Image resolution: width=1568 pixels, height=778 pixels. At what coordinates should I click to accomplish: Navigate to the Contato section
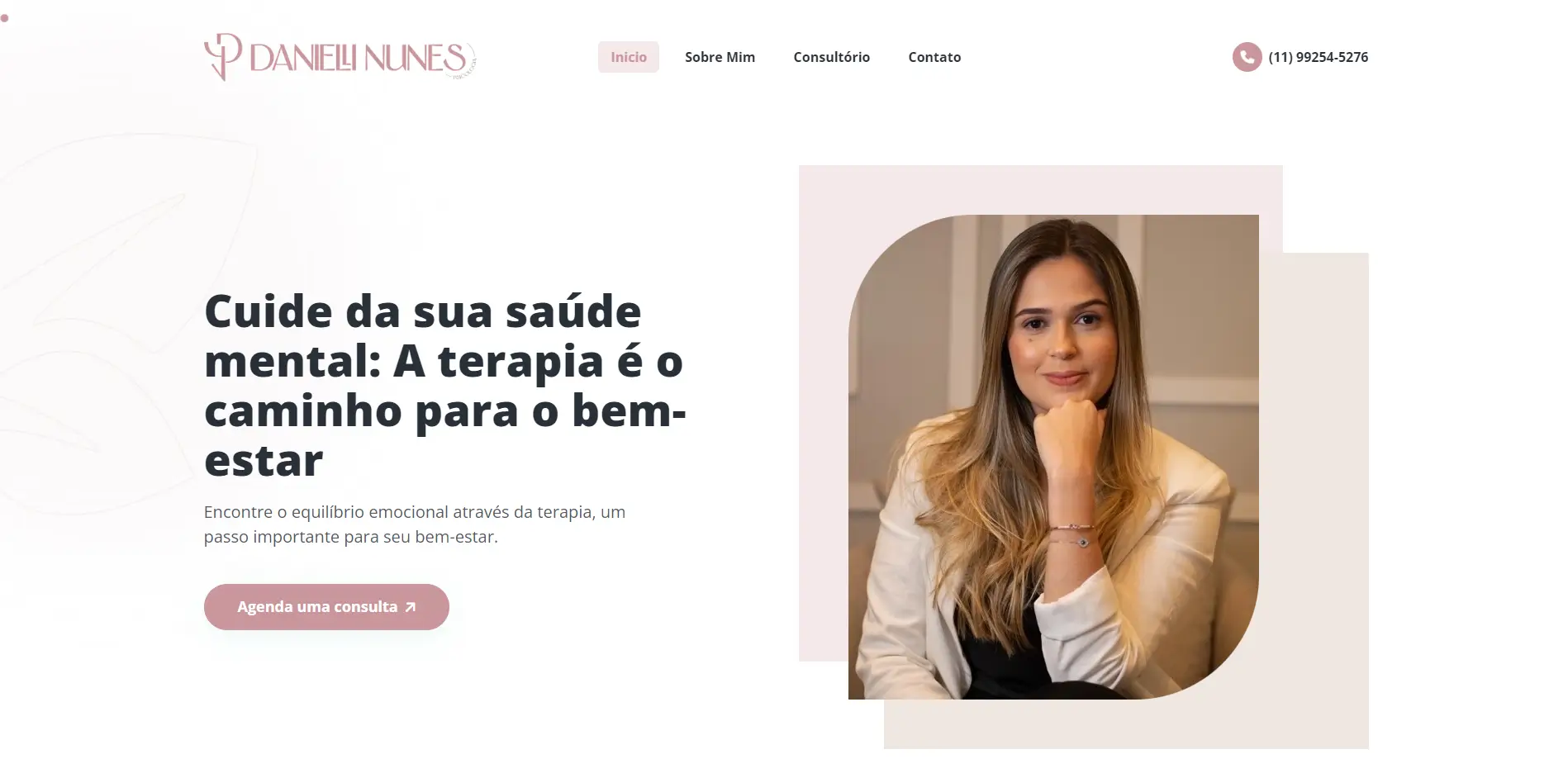click(934, 57)
